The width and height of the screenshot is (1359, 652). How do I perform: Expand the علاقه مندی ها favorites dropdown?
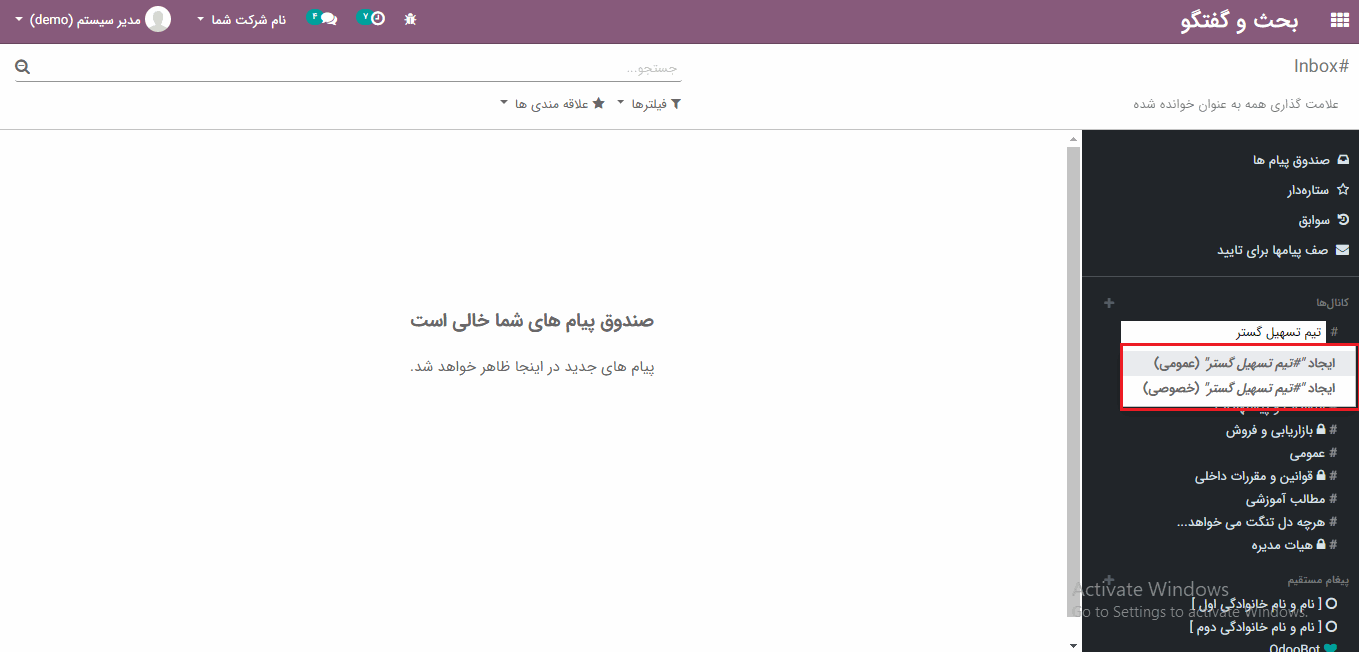[x=553, y=104]
